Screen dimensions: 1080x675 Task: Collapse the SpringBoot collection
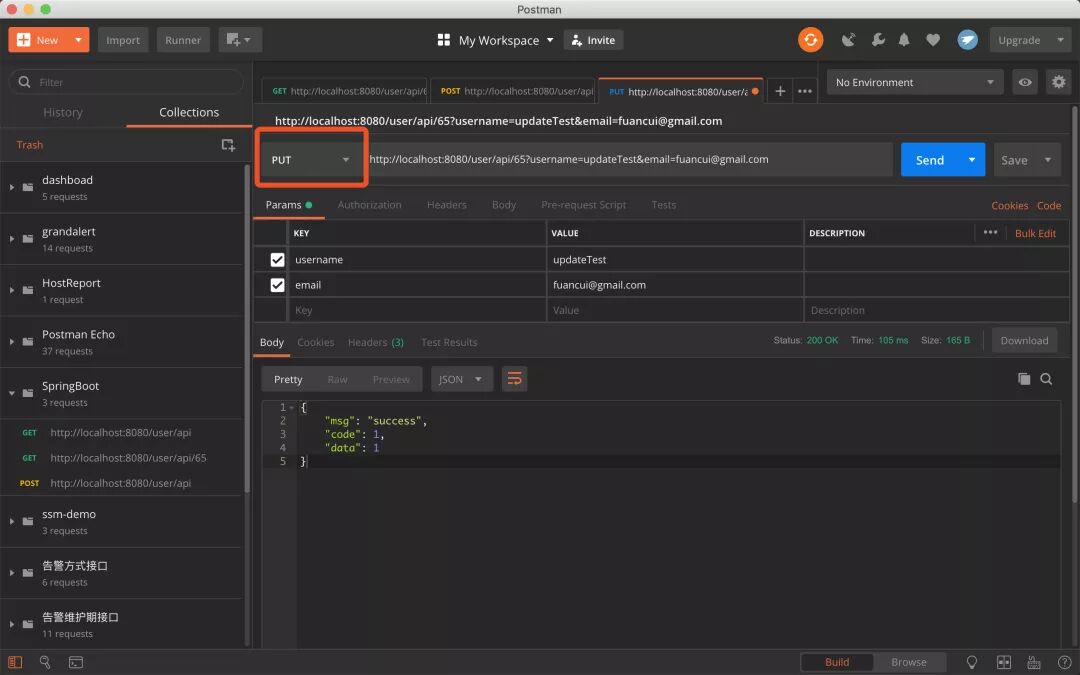click(x=12, y=393)
